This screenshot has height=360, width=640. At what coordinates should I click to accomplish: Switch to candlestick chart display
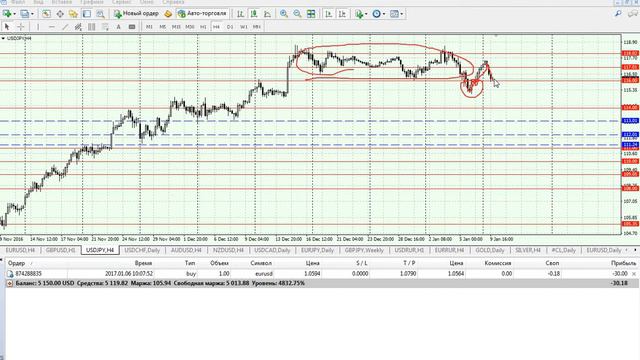coord(254,14)
